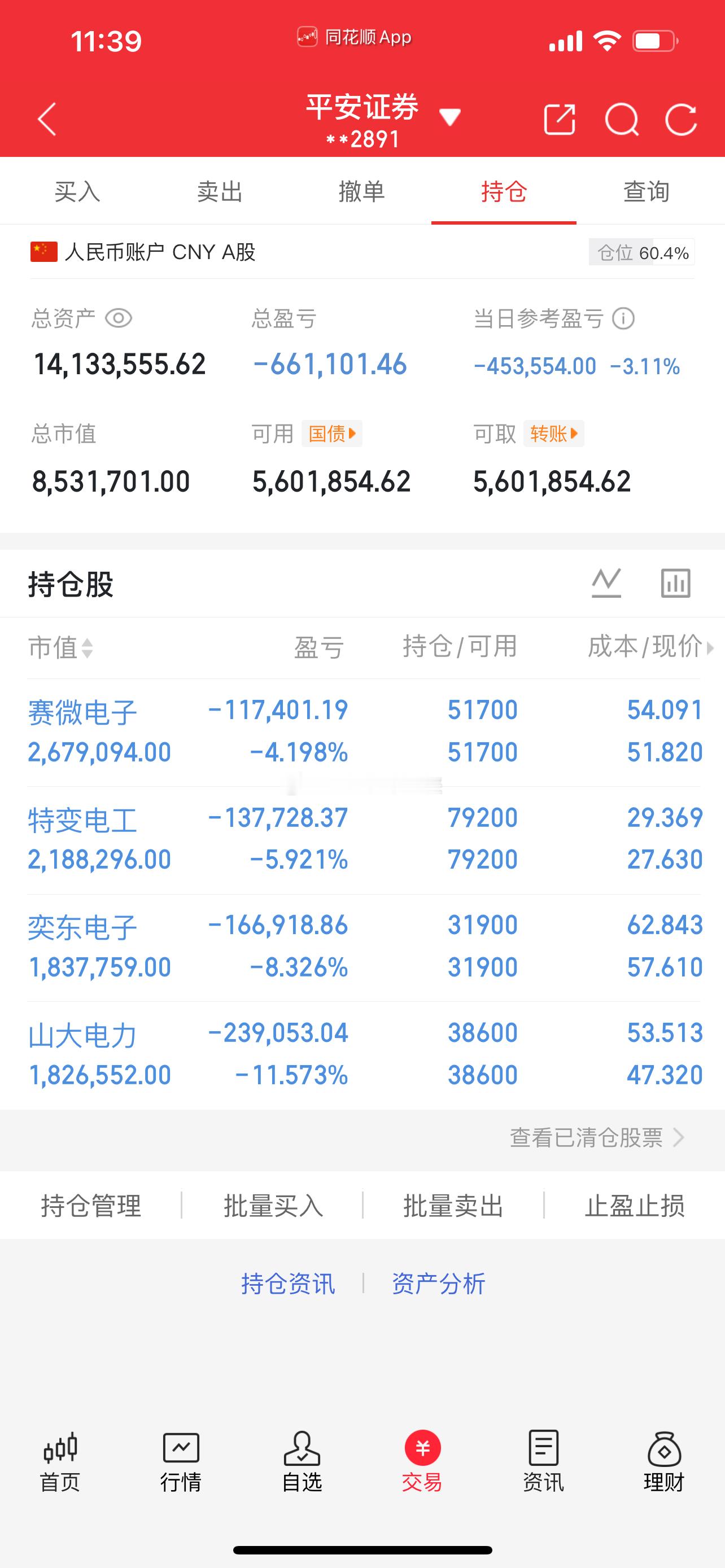Tap the 同花顺 App label in status bar
725x1568 pixels.
click(354, 37)
